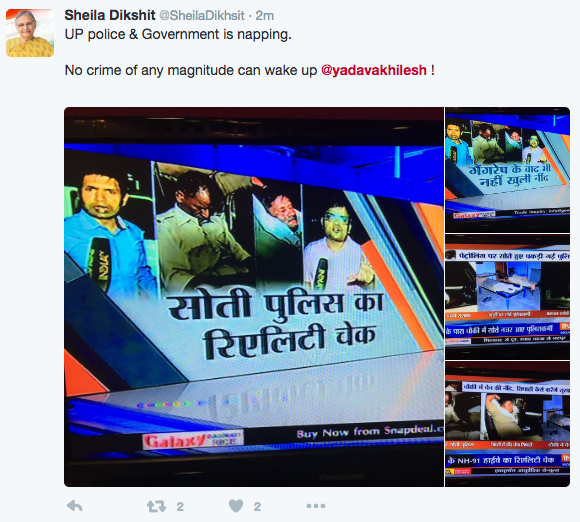Open the Sheila Dikshit display name
Screen dimensions: 580x522
tap(110, 15)
